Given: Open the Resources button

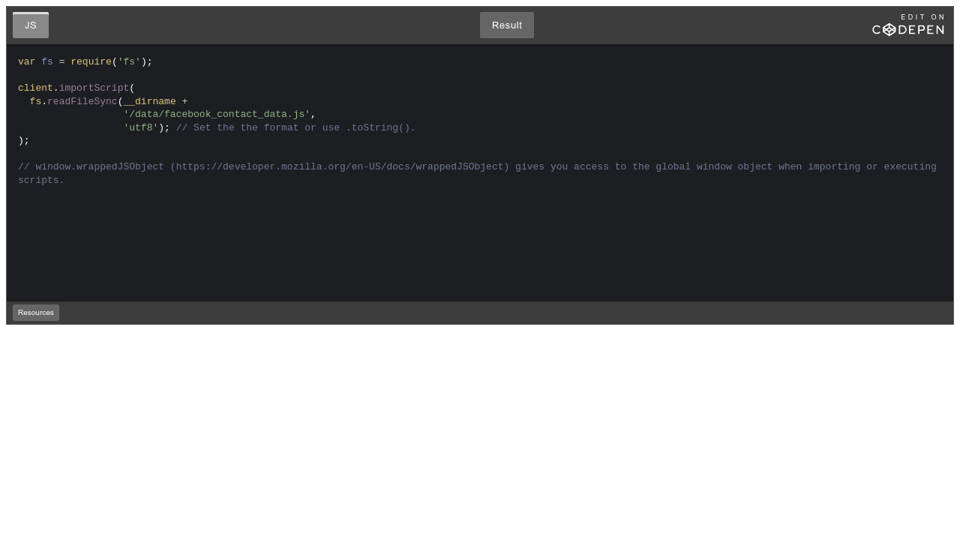Looking at the screenshot, I should pos(36,313).
